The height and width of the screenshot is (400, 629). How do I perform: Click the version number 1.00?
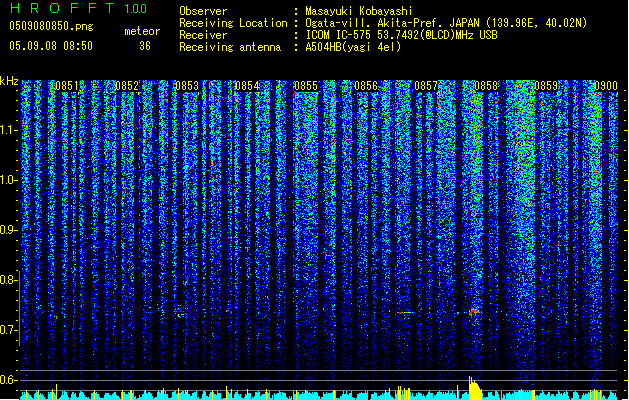(135, 9)
